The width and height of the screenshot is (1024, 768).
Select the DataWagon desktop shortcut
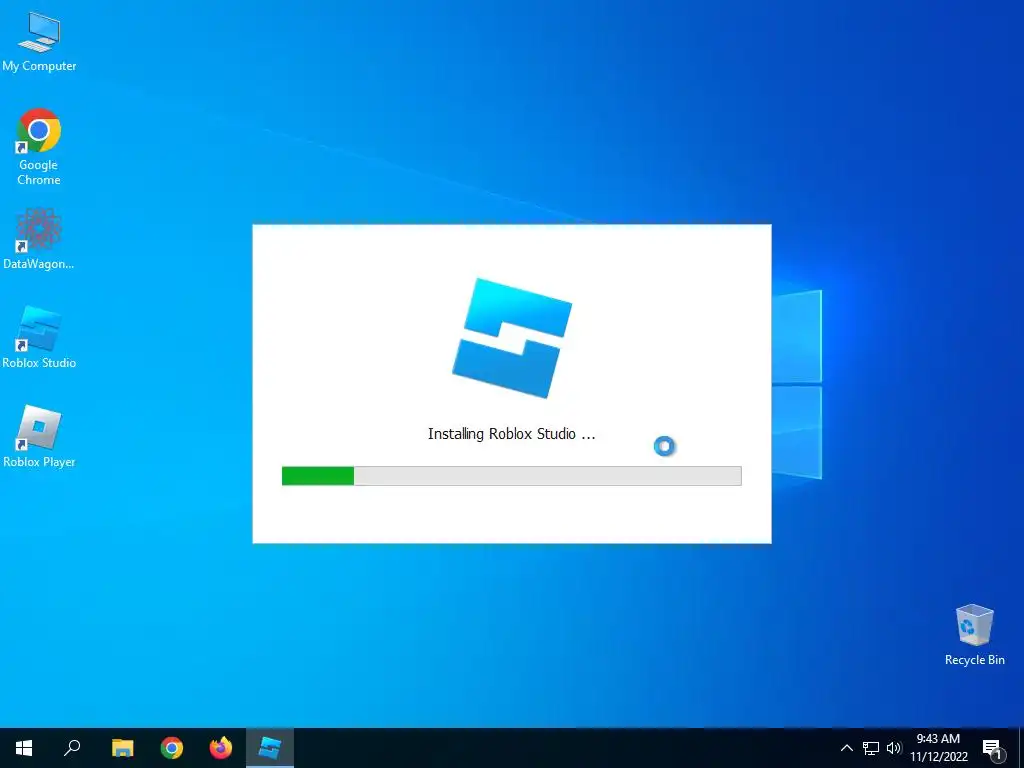[39, 239]
